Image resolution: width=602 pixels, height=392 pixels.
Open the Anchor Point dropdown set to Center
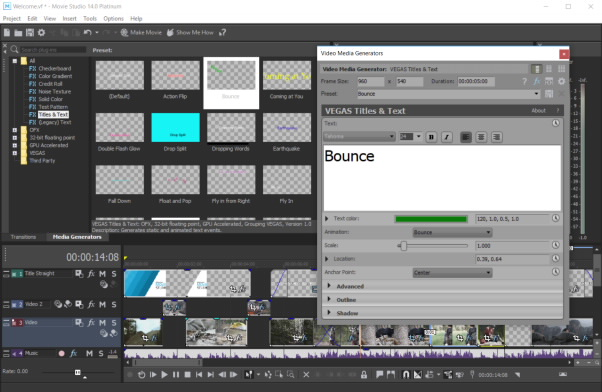coord(452,273)
